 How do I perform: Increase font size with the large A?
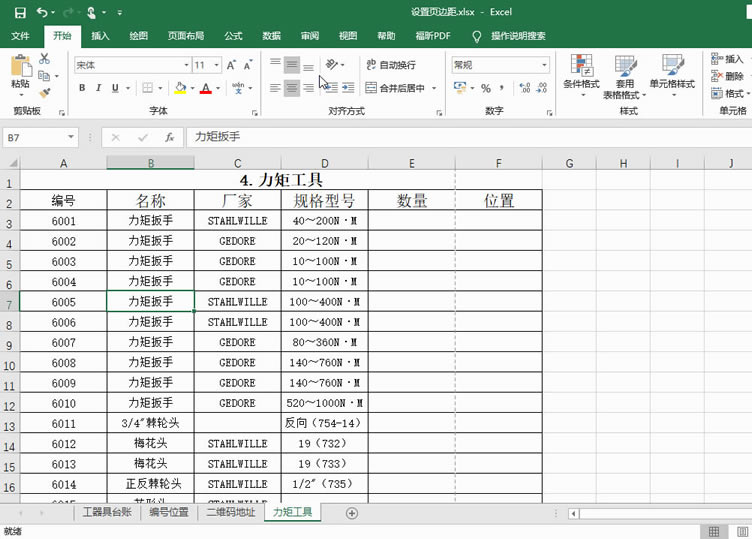pyautogui.click(x=231, y=65)
